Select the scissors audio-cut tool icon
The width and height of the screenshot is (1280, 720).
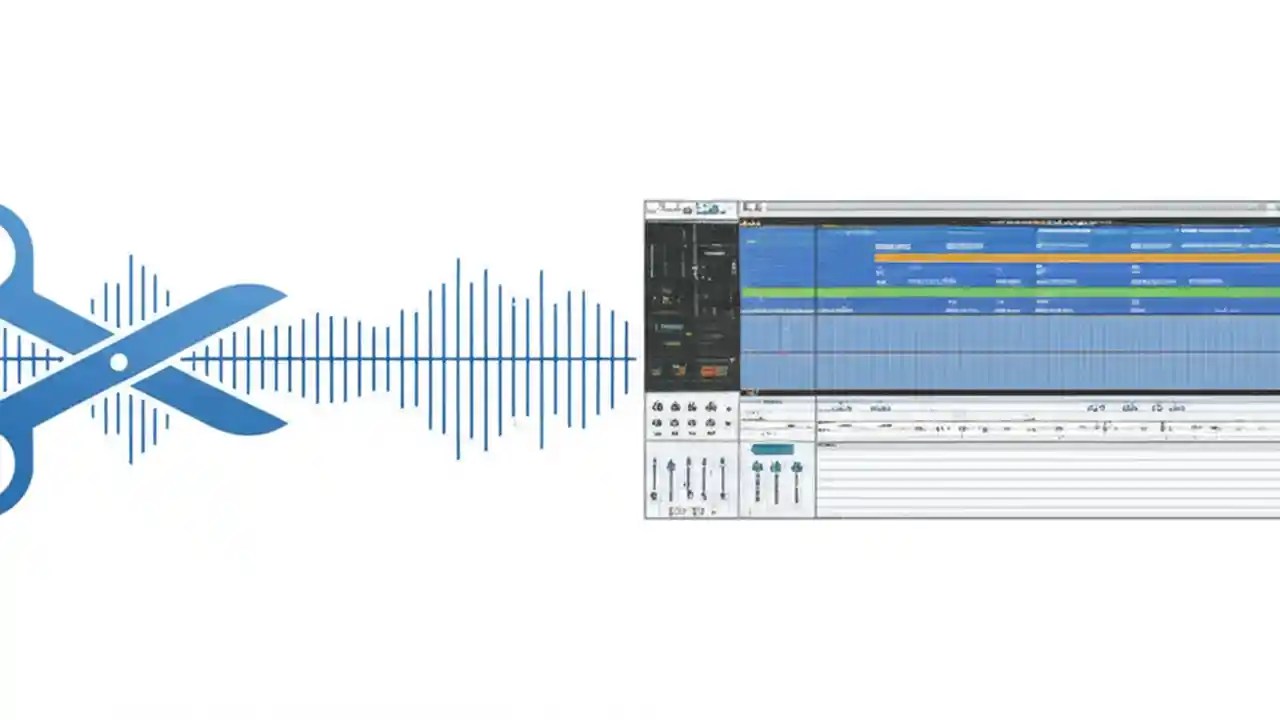(120, 360)
